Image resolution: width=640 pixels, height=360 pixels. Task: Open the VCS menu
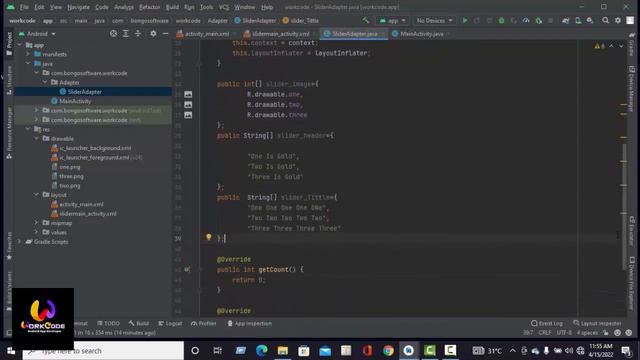click(224, 7)
